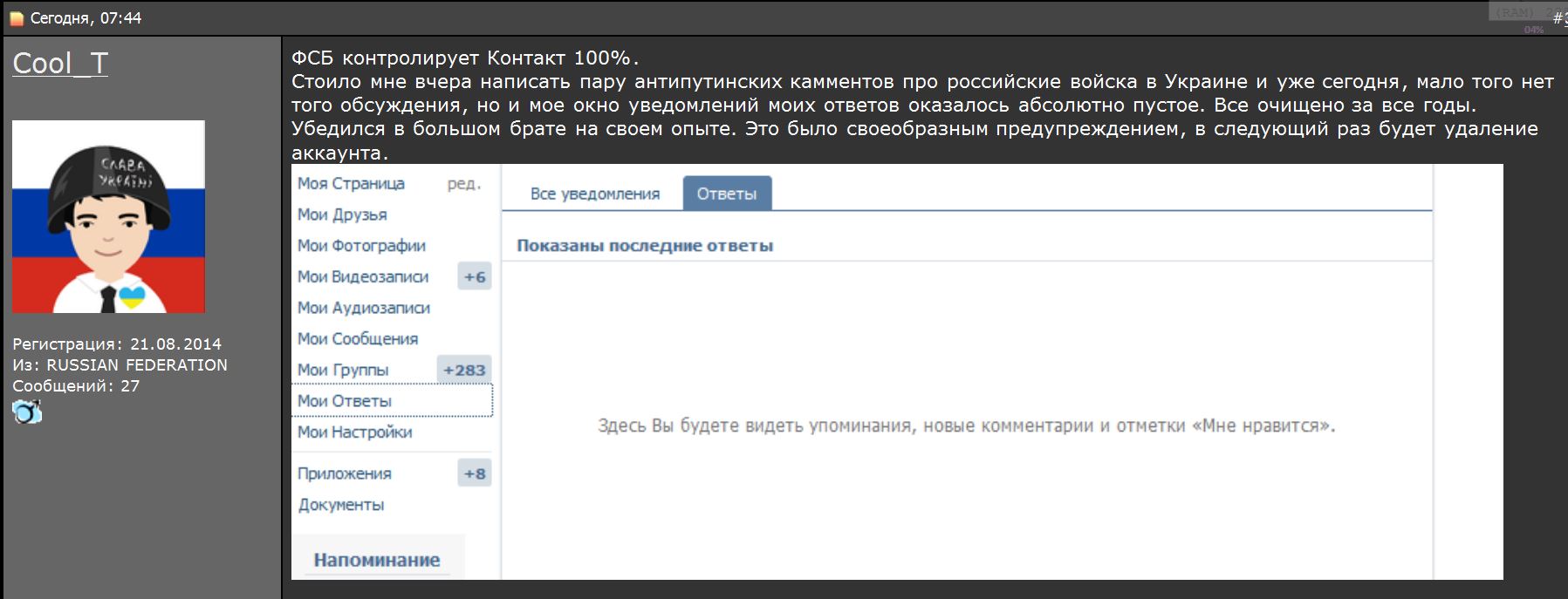Open Мои Аудиозаписи menu item
Viewport: 1568px width, 599px height.
(364, 308)
